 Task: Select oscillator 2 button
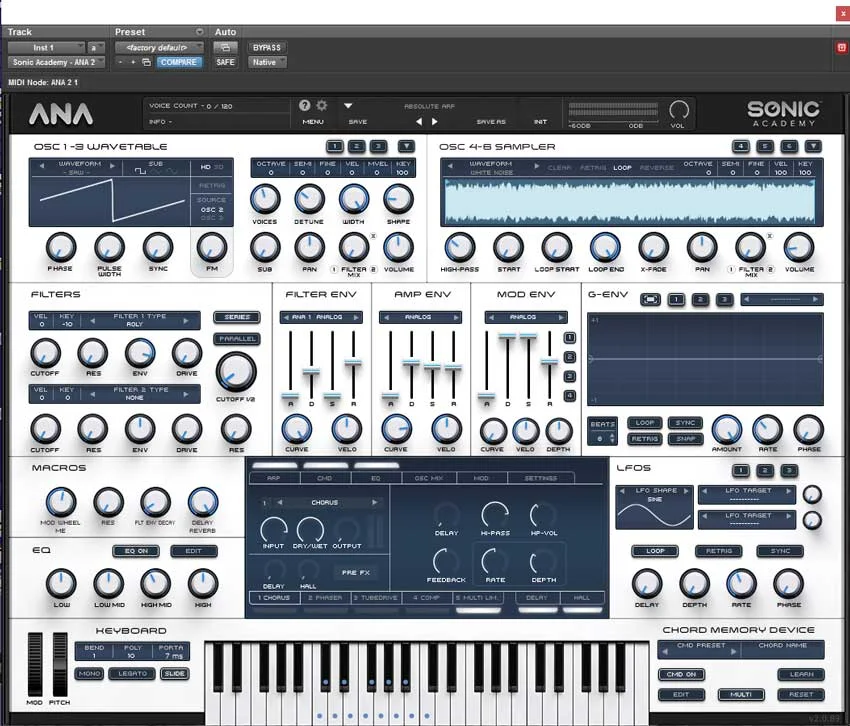point(356,146)
